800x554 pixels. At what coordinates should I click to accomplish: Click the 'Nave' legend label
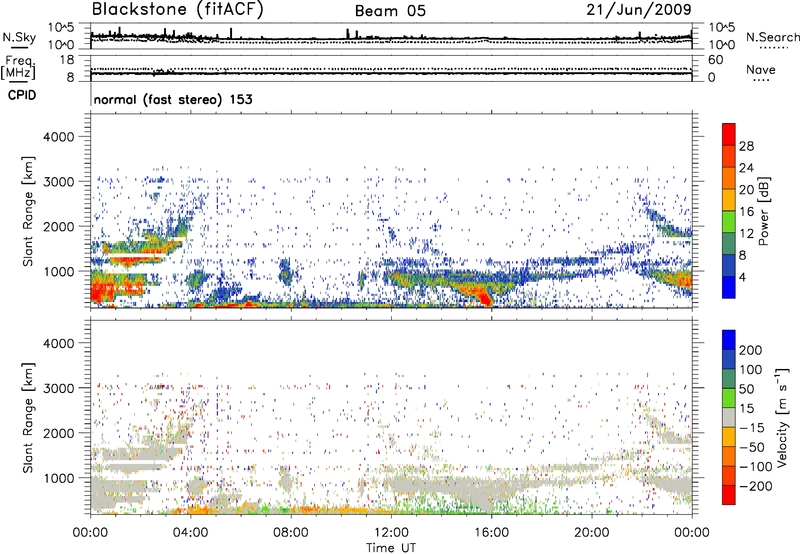click(761, 69)
